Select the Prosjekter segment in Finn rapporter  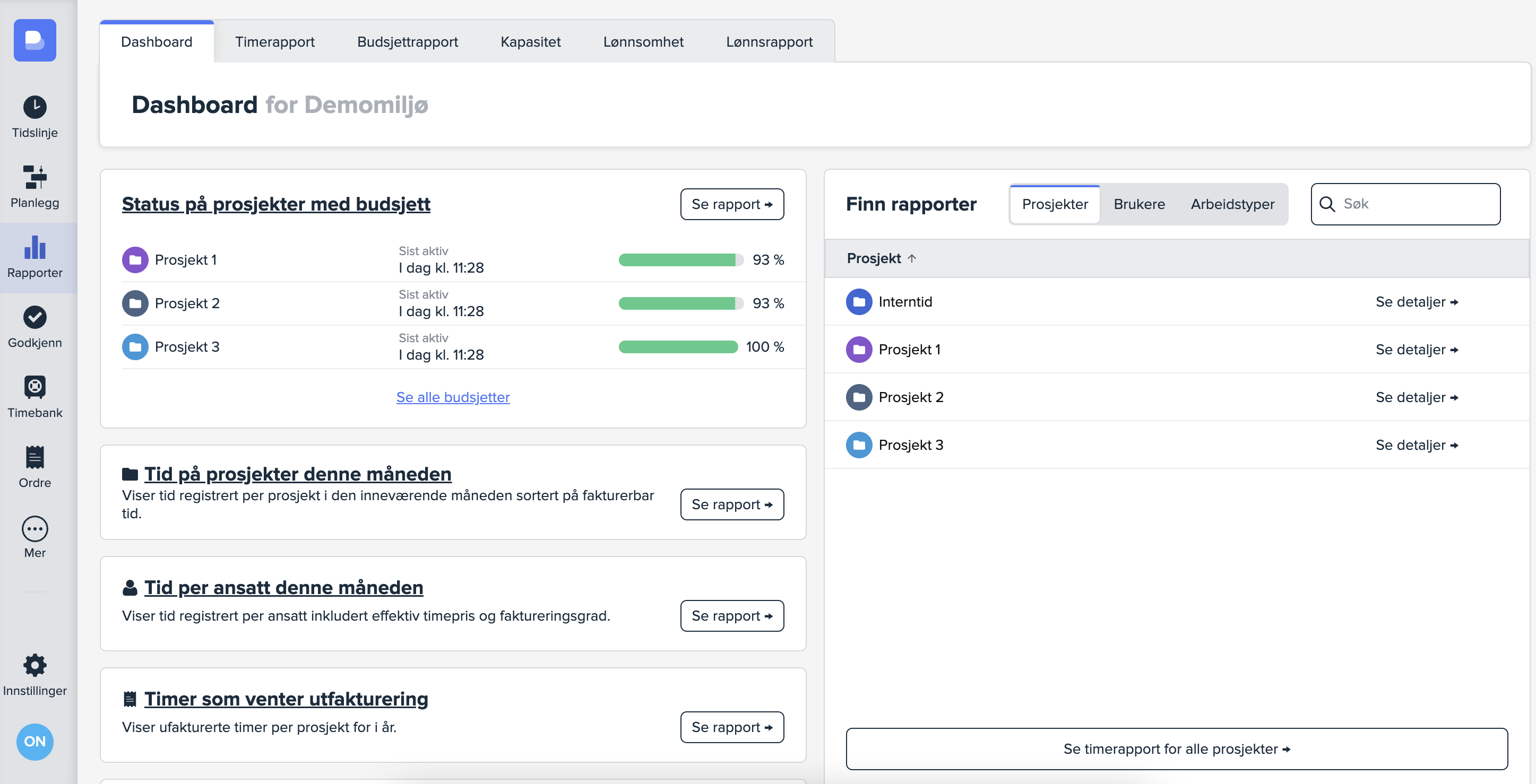[x=1054, y=204]
